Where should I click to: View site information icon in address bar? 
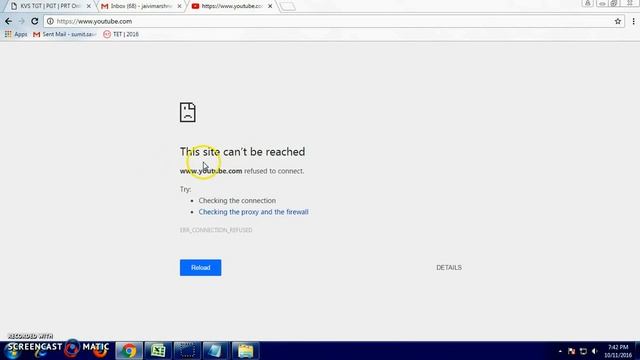tap(50, 21)
